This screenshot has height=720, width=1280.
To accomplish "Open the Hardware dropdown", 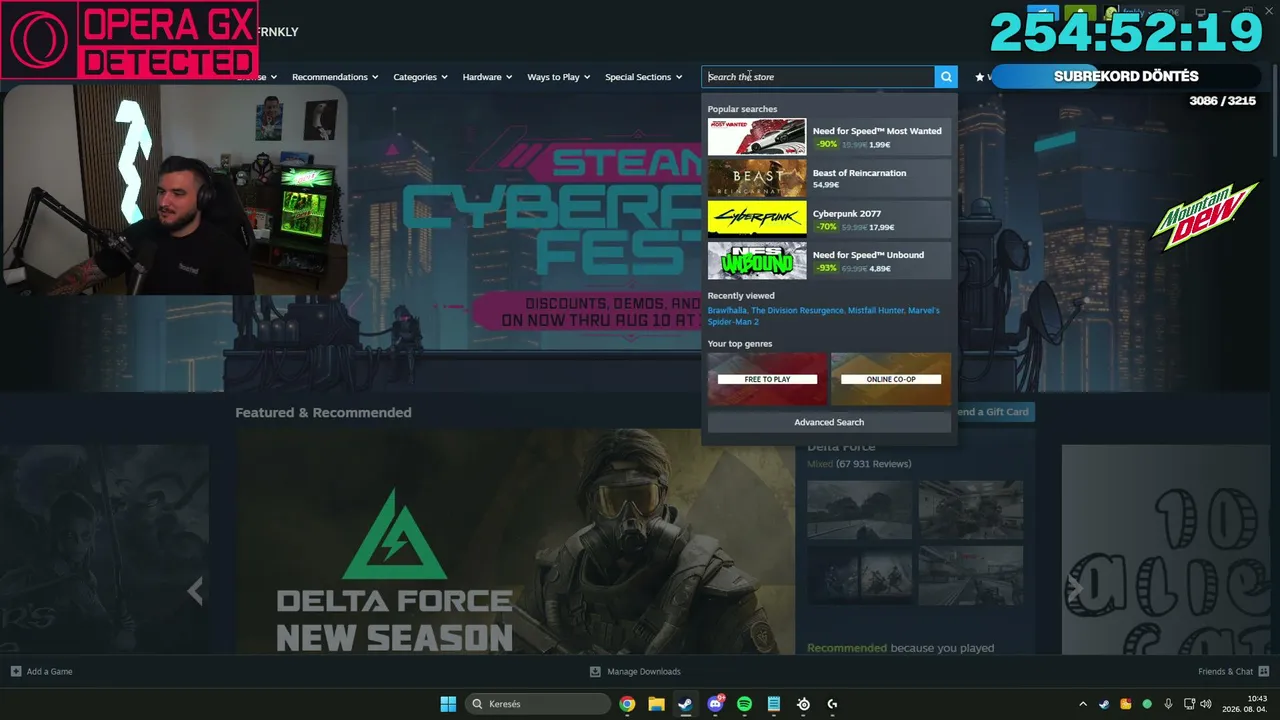I will (487, 77).
